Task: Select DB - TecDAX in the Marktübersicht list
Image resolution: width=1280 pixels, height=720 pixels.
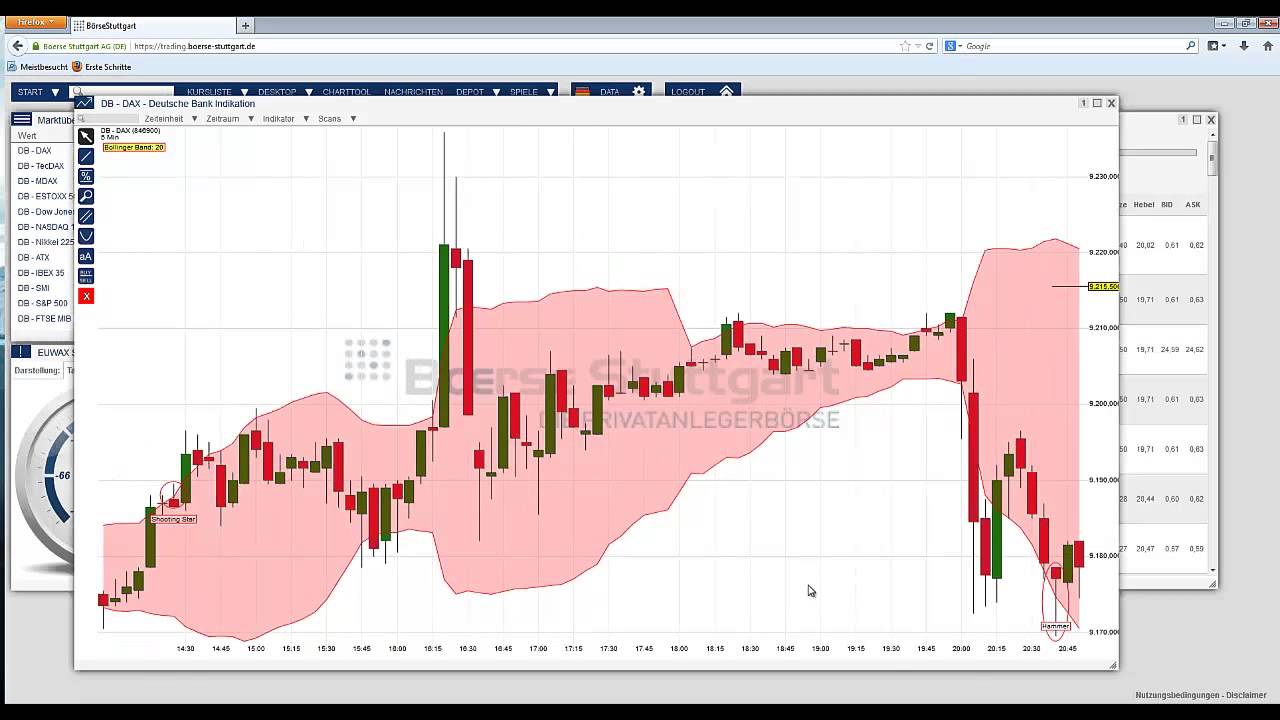Action: click(41, 166)
